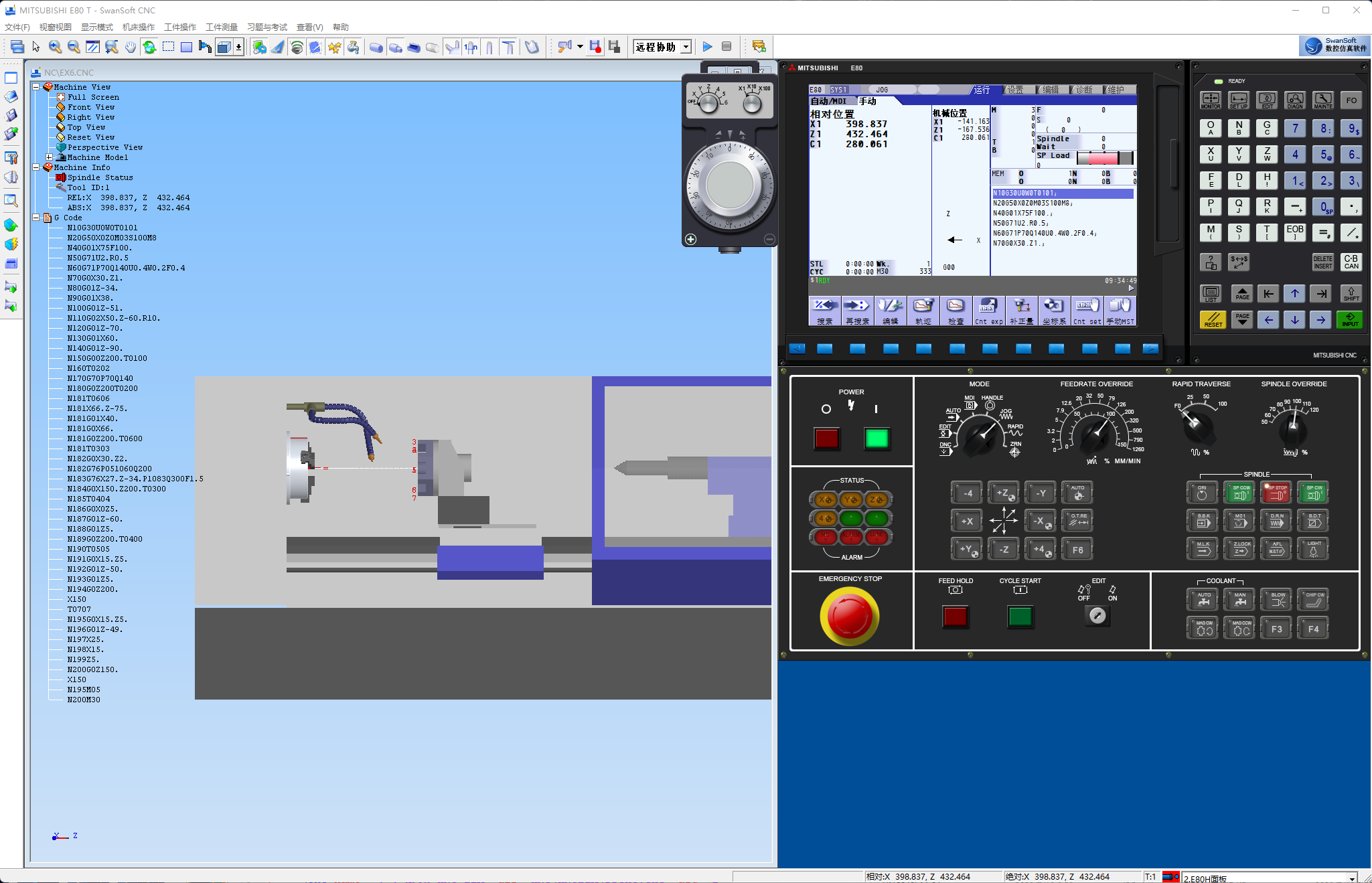
Task: Toggle the SP STOP spindle button
Action: (1276, 493)
